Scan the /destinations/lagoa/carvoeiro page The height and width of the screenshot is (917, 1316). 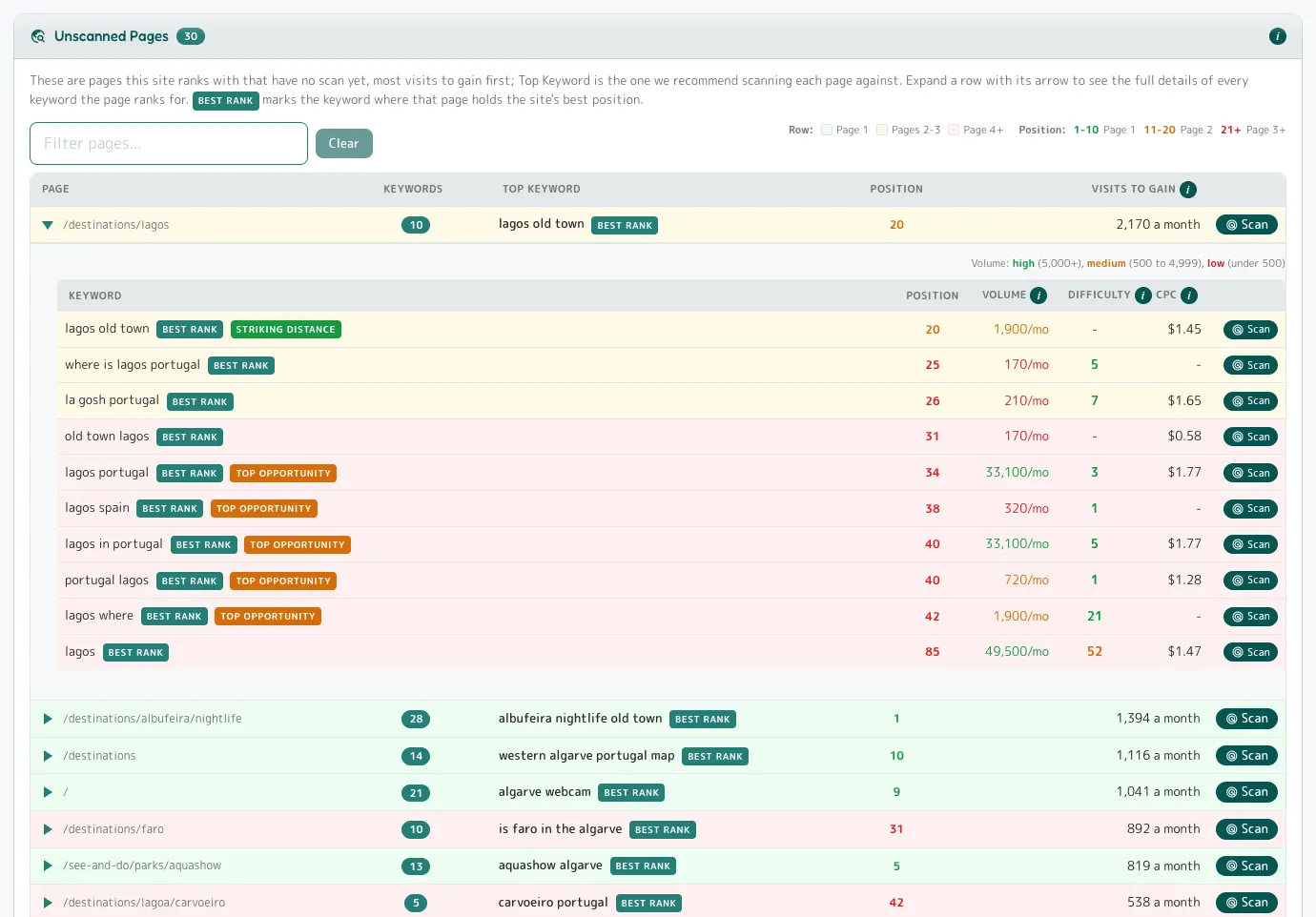(1246, 903)
